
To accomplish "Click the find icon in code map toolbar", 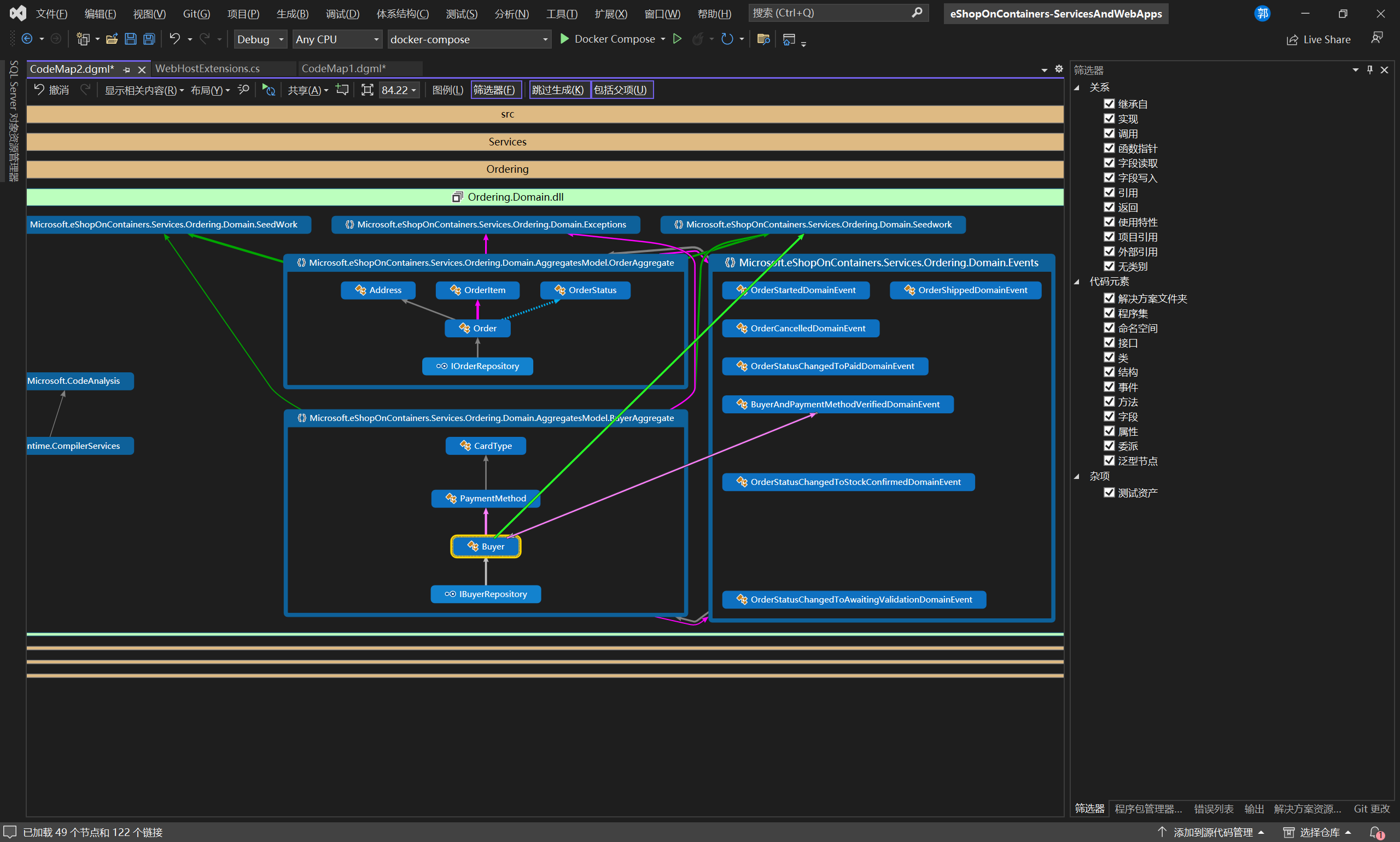I will coord(243,90).
